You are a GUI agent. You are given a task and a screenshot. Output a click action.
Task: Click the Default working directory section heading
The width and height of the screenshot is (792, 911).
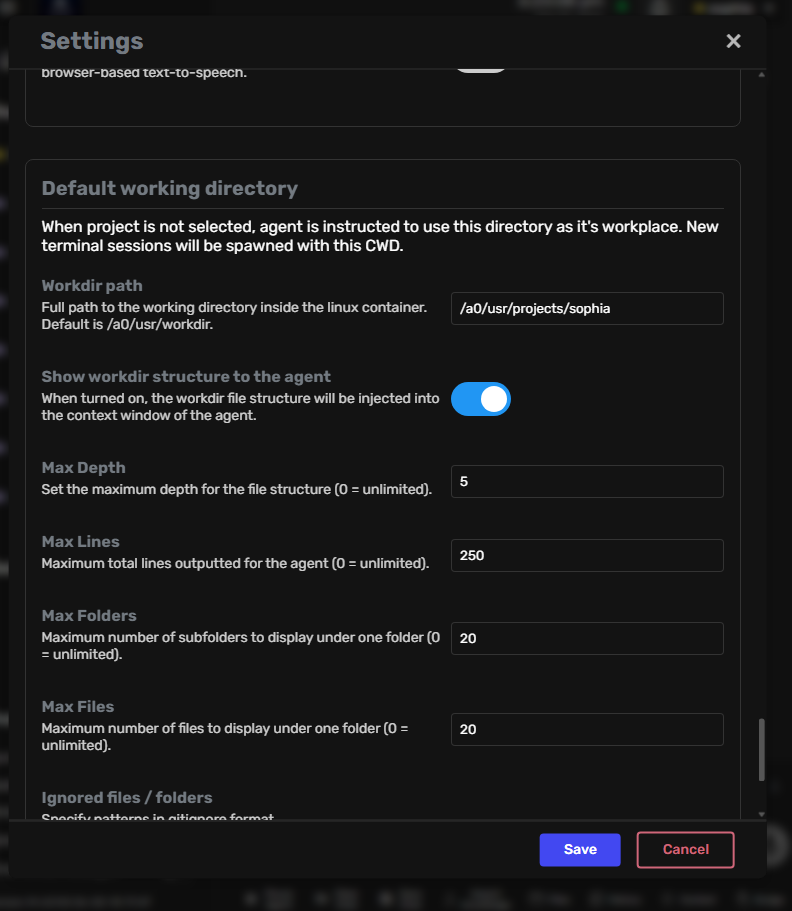point(170,188)
